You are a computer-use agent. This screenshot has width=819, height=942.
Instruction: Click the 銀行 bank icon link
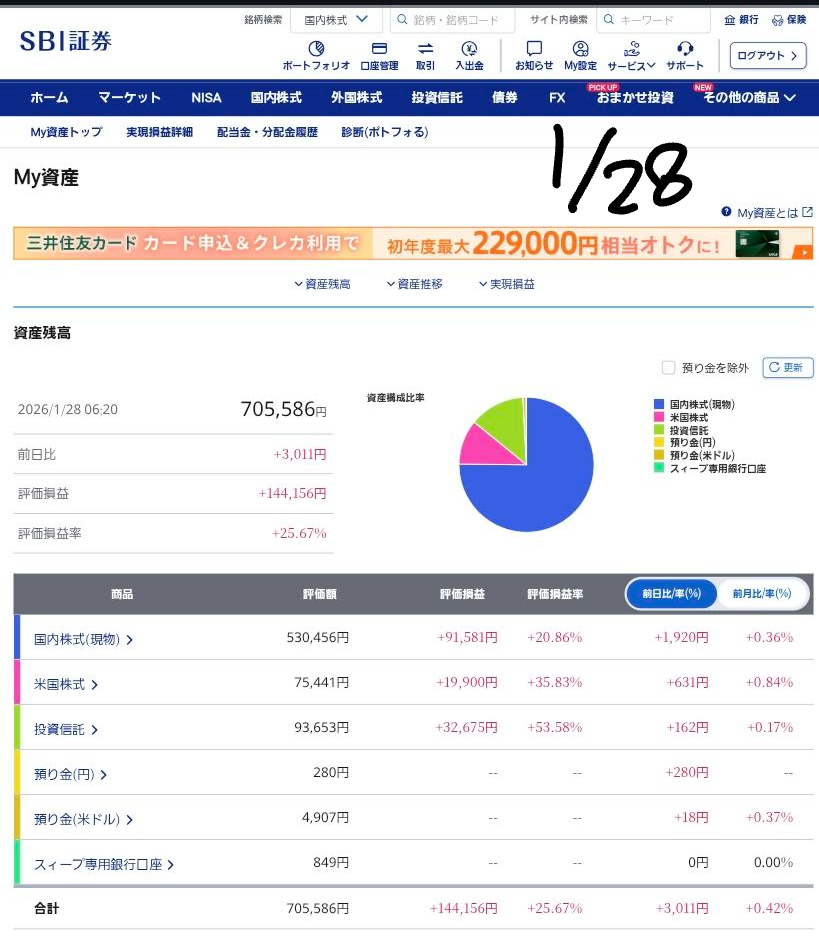coord(741,20)
